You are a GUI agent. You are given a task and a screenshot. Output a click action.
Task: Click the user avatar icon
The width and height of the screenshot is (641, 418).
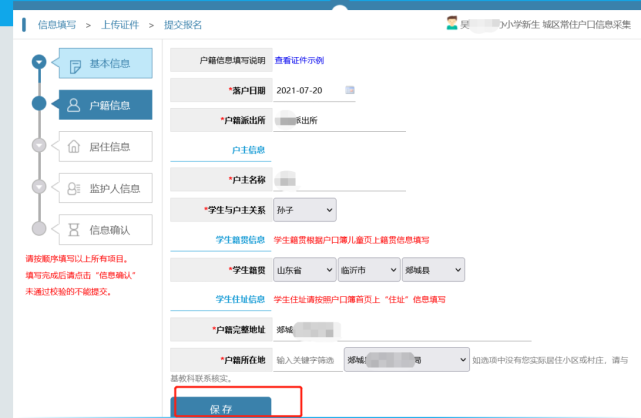[x=452, y=23]
